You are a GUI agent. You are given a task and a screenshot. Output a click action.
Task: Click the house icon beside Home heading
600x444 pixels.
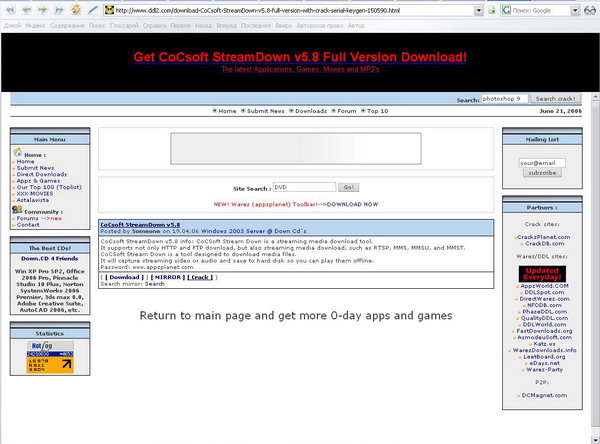18,153
